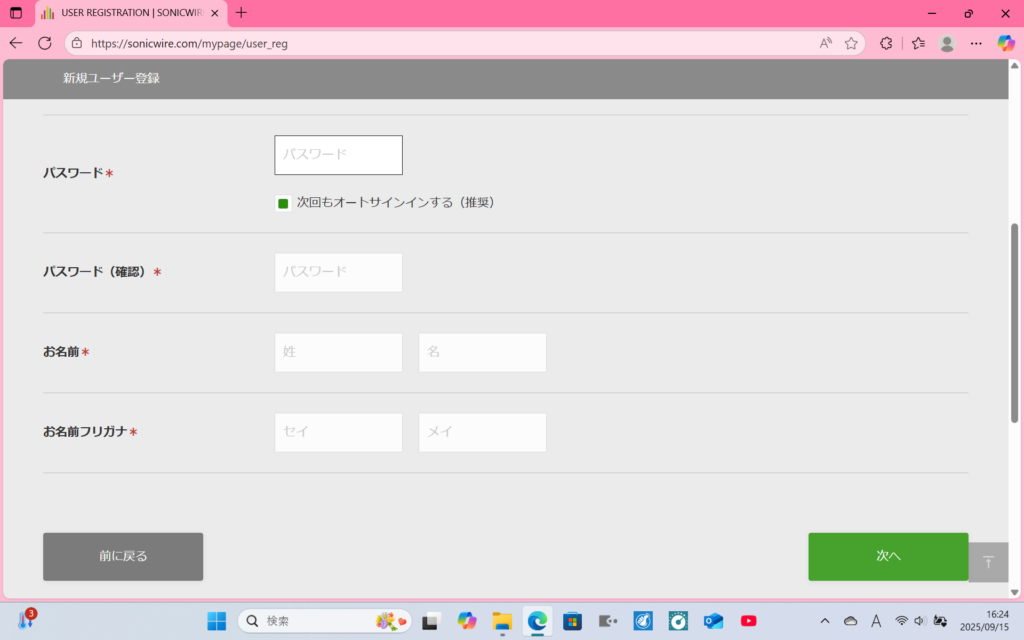Screen dimensions: 1024x640
Task: Click the セイ furigana field
Action: 338,432
